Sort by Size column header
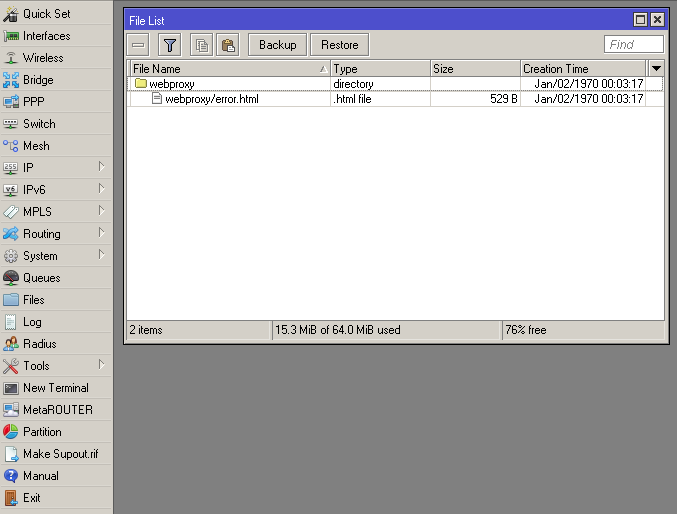 475,69
